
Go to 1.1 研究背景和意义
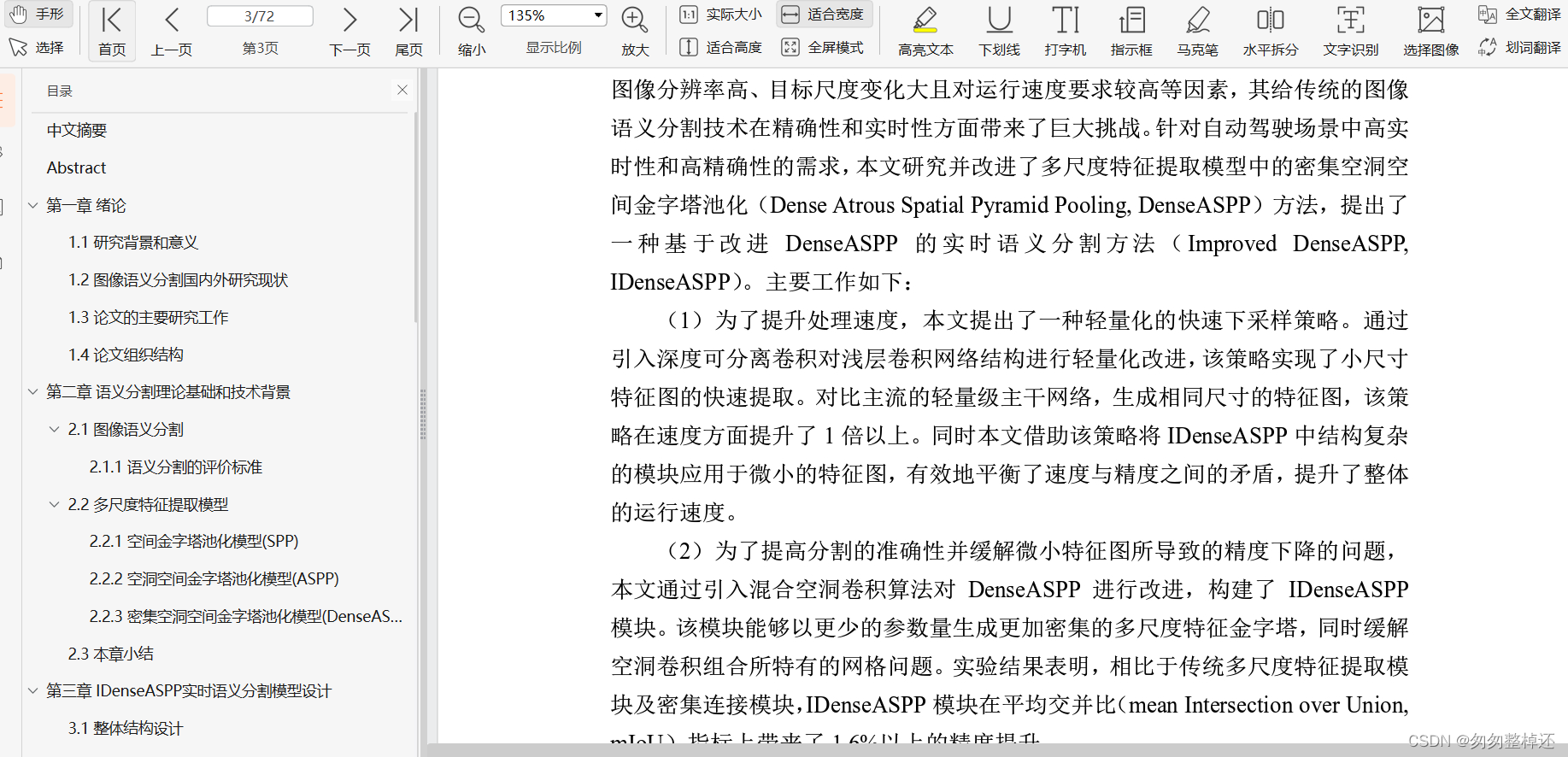pos(133,243)
